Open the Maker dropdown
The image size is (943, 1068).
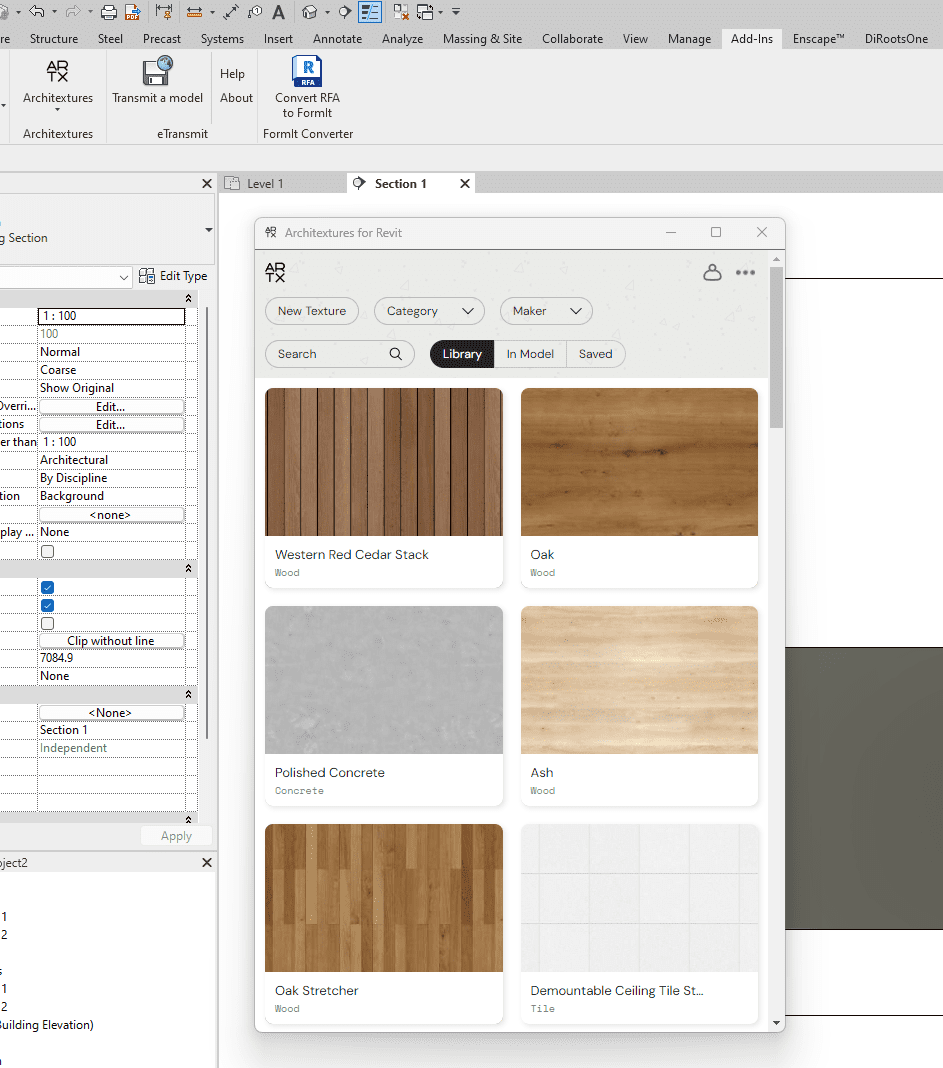(546, 311)
